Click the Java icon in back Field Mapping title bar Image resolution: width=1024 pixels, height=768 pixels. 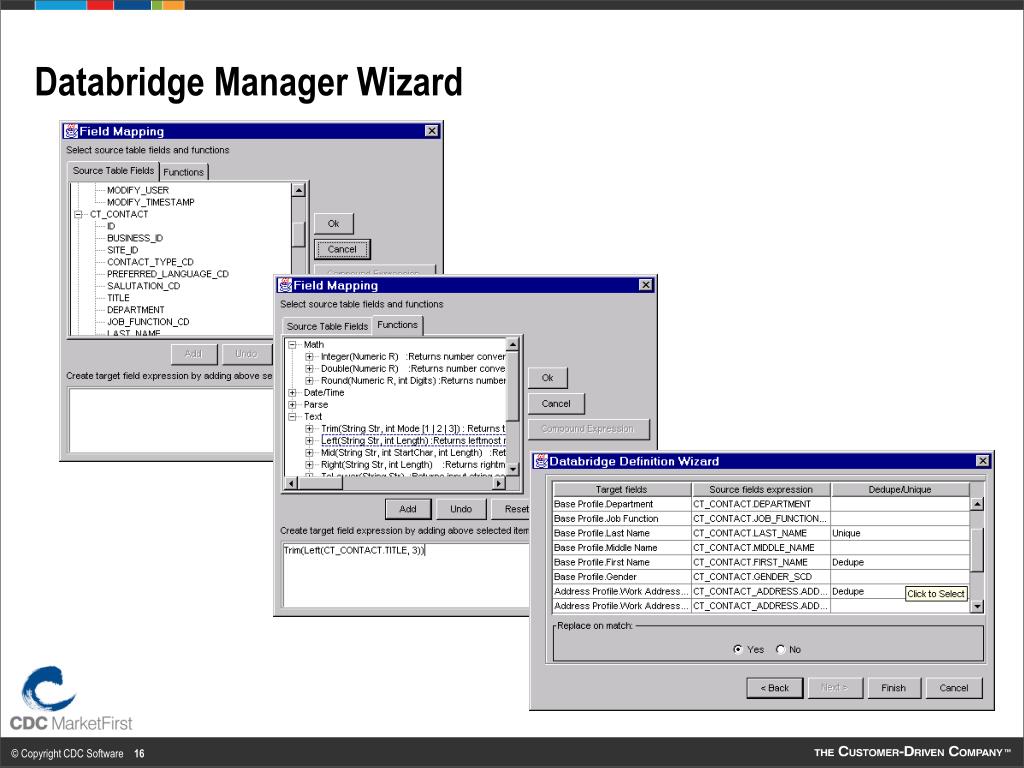pyautogui.click(x=71, y=131)
